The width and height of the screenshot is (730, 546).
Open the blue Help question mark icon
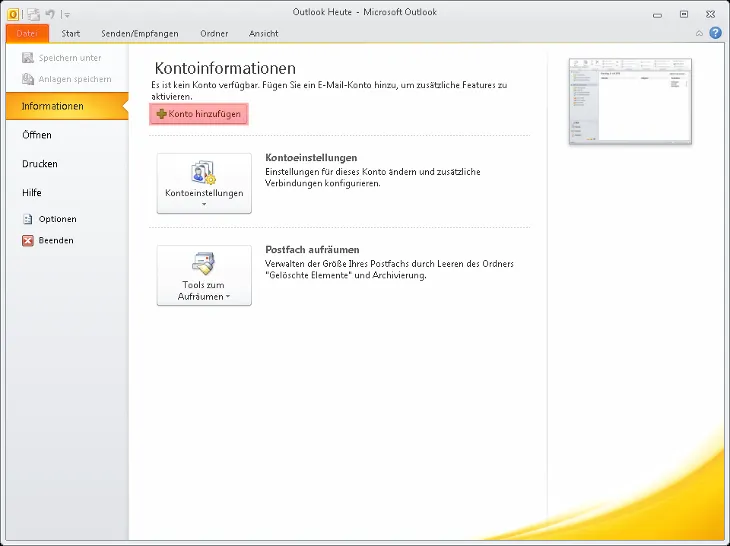pos(716,33)
